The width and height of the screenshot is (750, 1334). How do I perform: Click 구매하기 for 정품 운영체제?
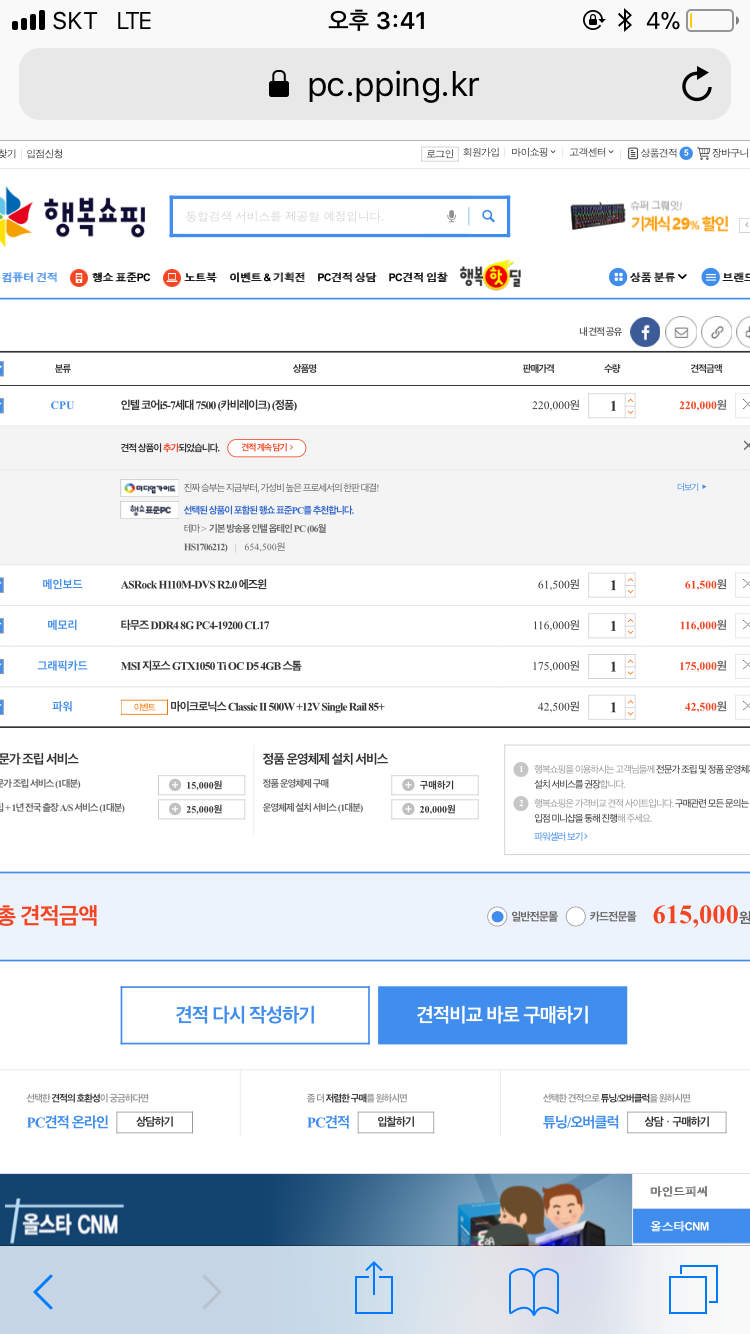pyautogui.click(x=434, y=785)
